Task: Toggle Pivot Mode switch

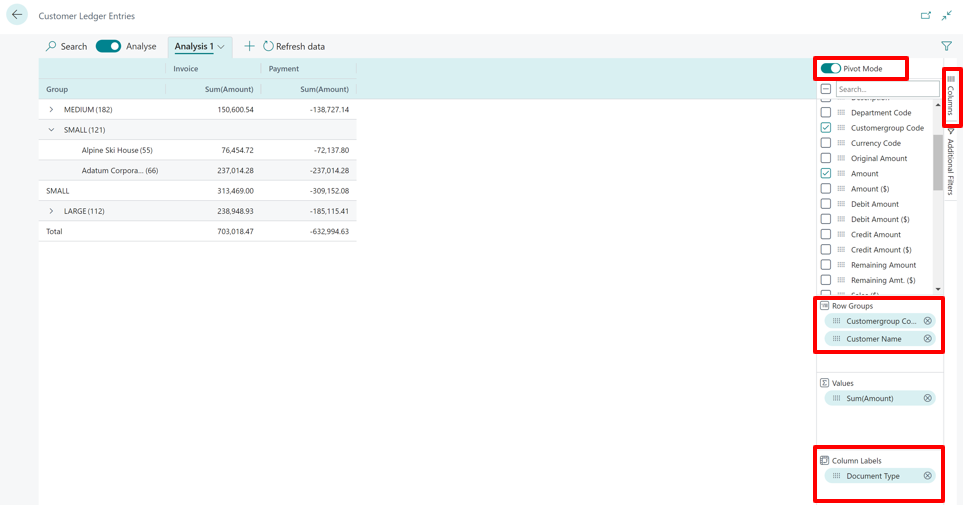Action: (830, 68)
